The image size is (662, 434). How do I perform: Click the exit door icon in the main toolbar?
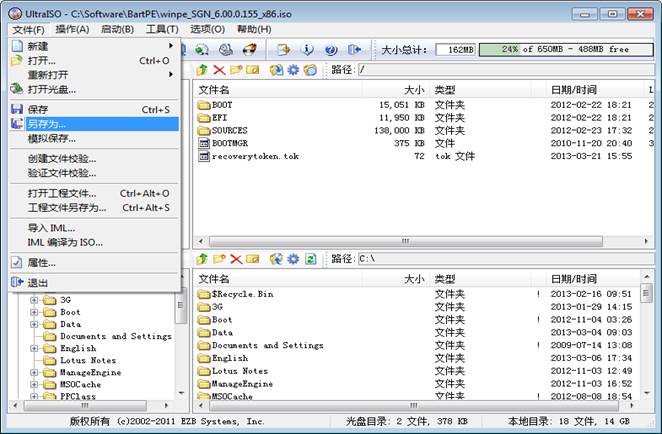(x=355, y=49)
